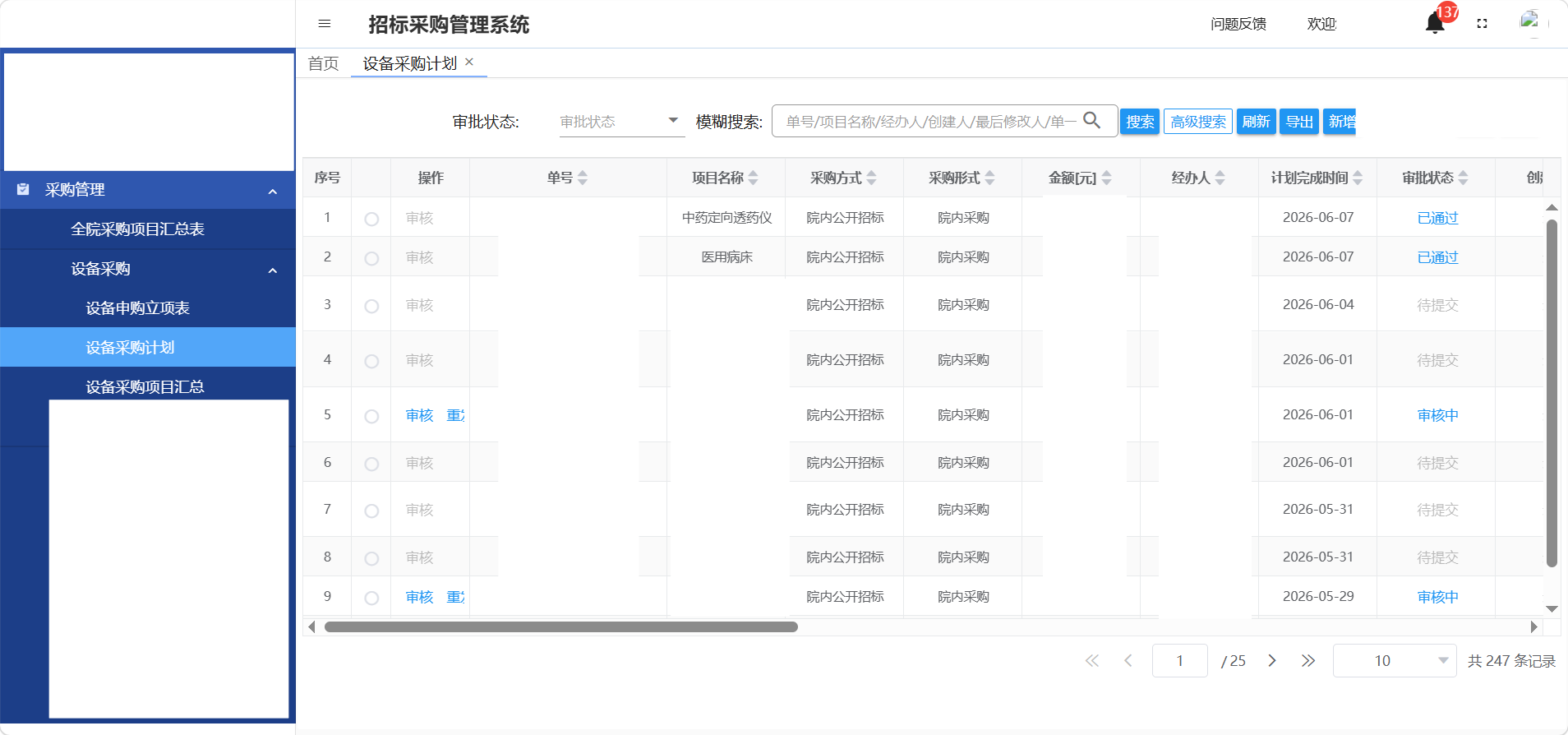Go to the last page with double-arrow icon
The image size is (1568, 735).
pos(1308,660)
